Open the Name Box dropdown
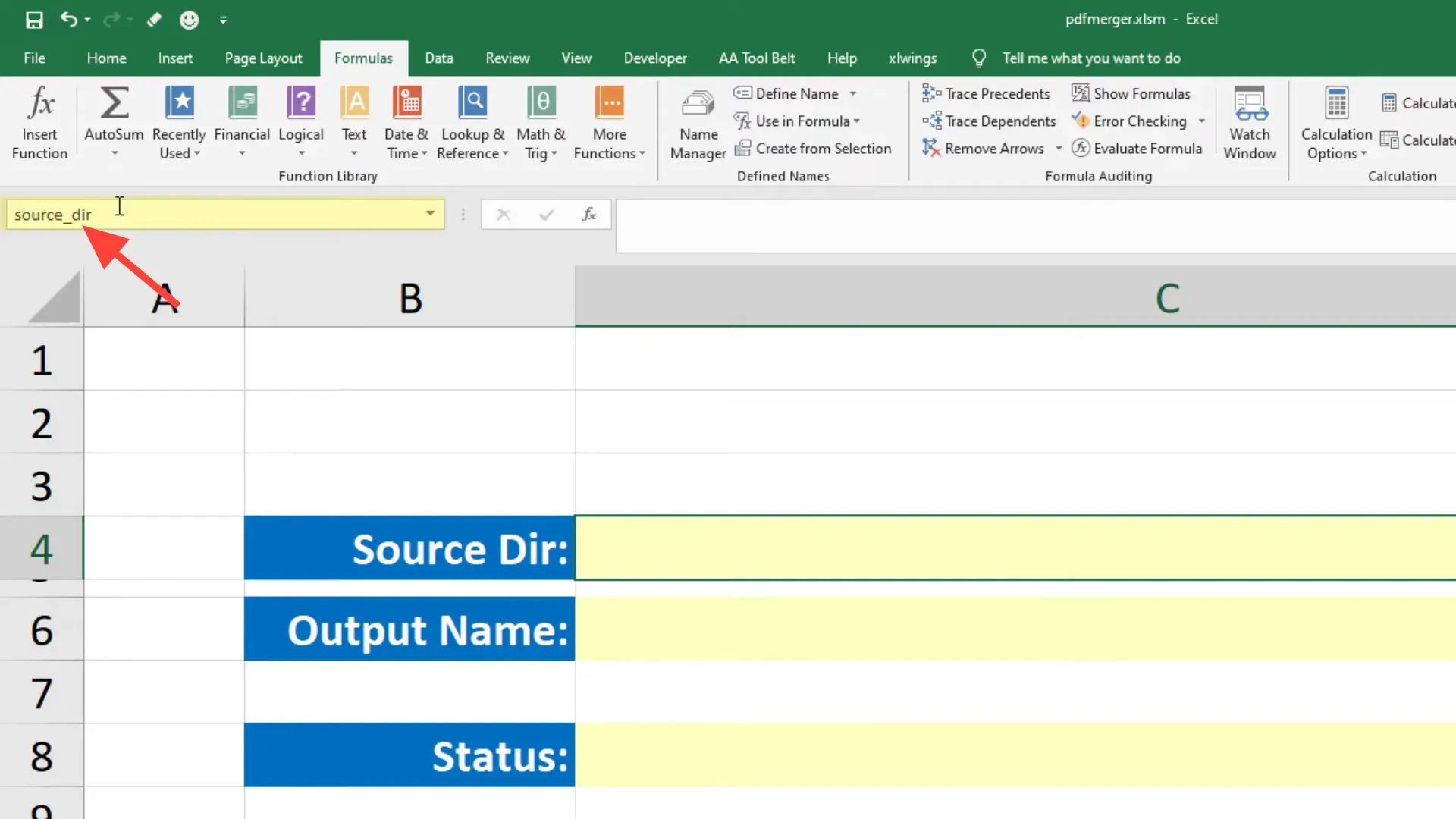The width and height of the screenshot is (1456, 819). [x=429, y=214]
